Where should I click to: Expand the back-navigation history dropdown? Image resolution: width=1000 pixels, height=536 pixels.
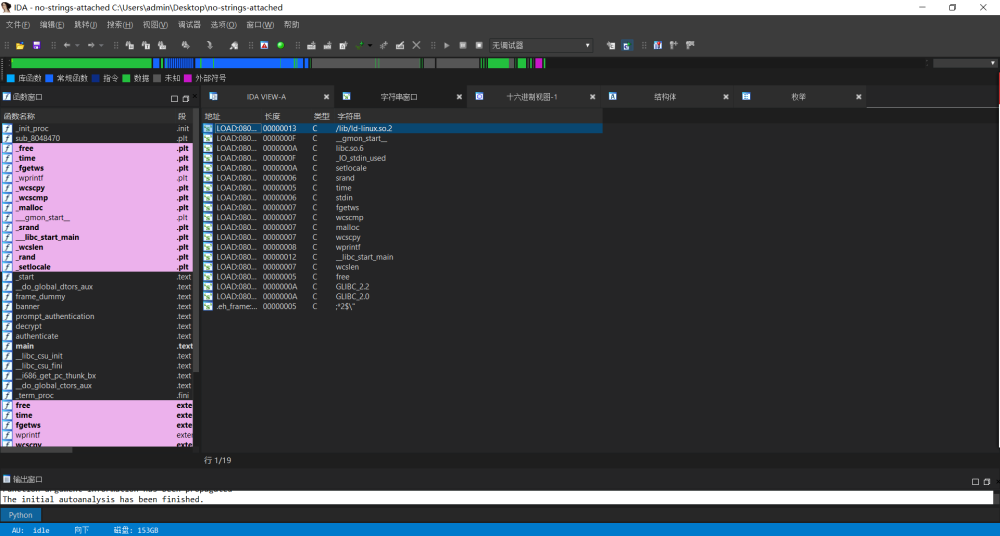(x=77, y=45)
